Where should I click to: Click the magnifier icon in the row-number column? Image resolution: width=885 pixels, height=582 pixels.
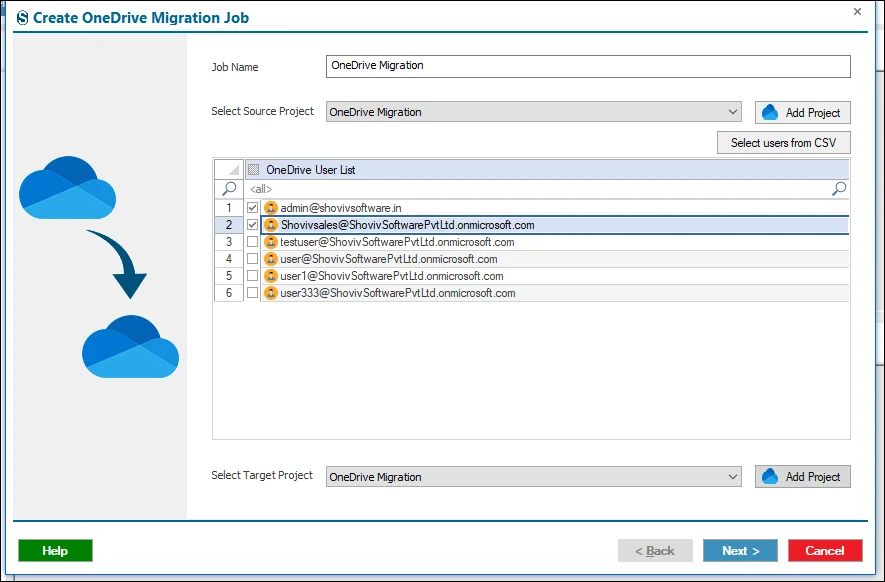point(229,189)
